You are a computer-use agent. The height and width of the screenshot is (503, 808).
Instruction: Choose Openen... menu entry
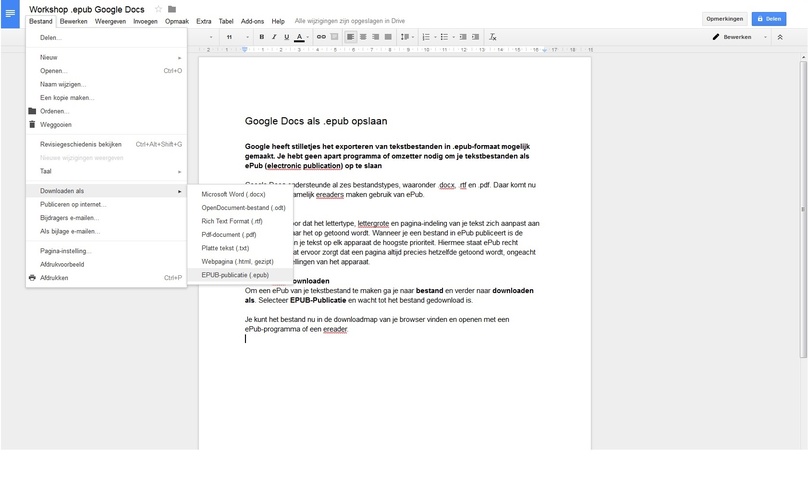tap(106, 71)
